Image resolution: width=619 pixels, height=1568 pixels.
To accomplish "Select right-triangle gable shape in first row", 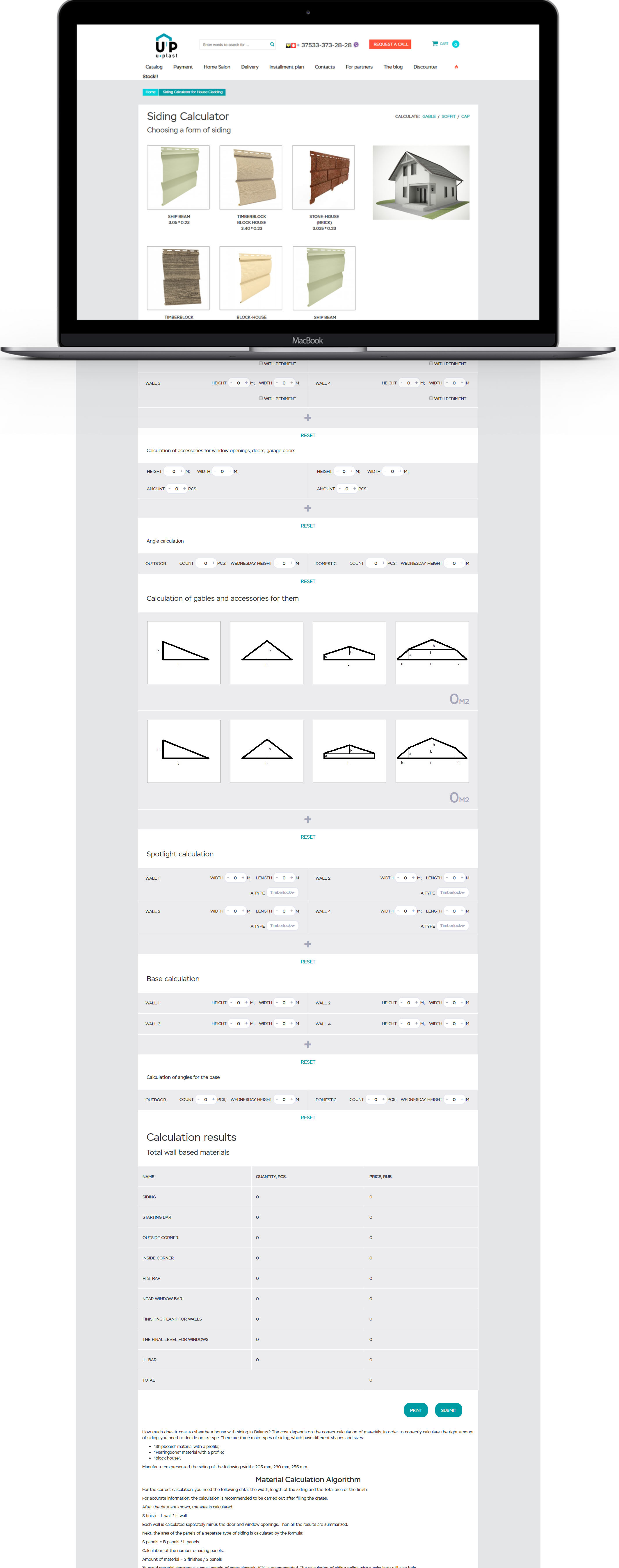I will tap(184, 653).
